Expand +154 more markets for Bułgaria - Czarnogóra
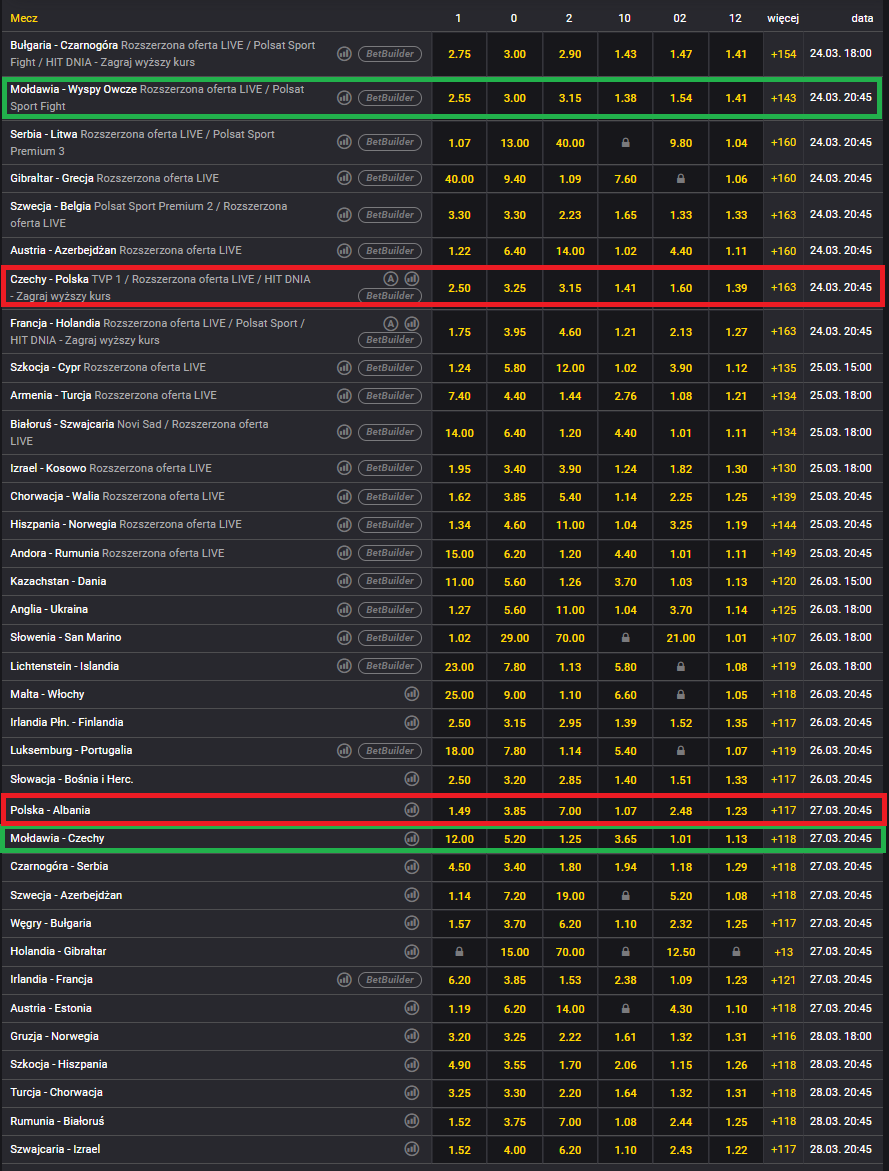Image resolution: width=889 pixels, height=1171 pixels. click(783, 54)
